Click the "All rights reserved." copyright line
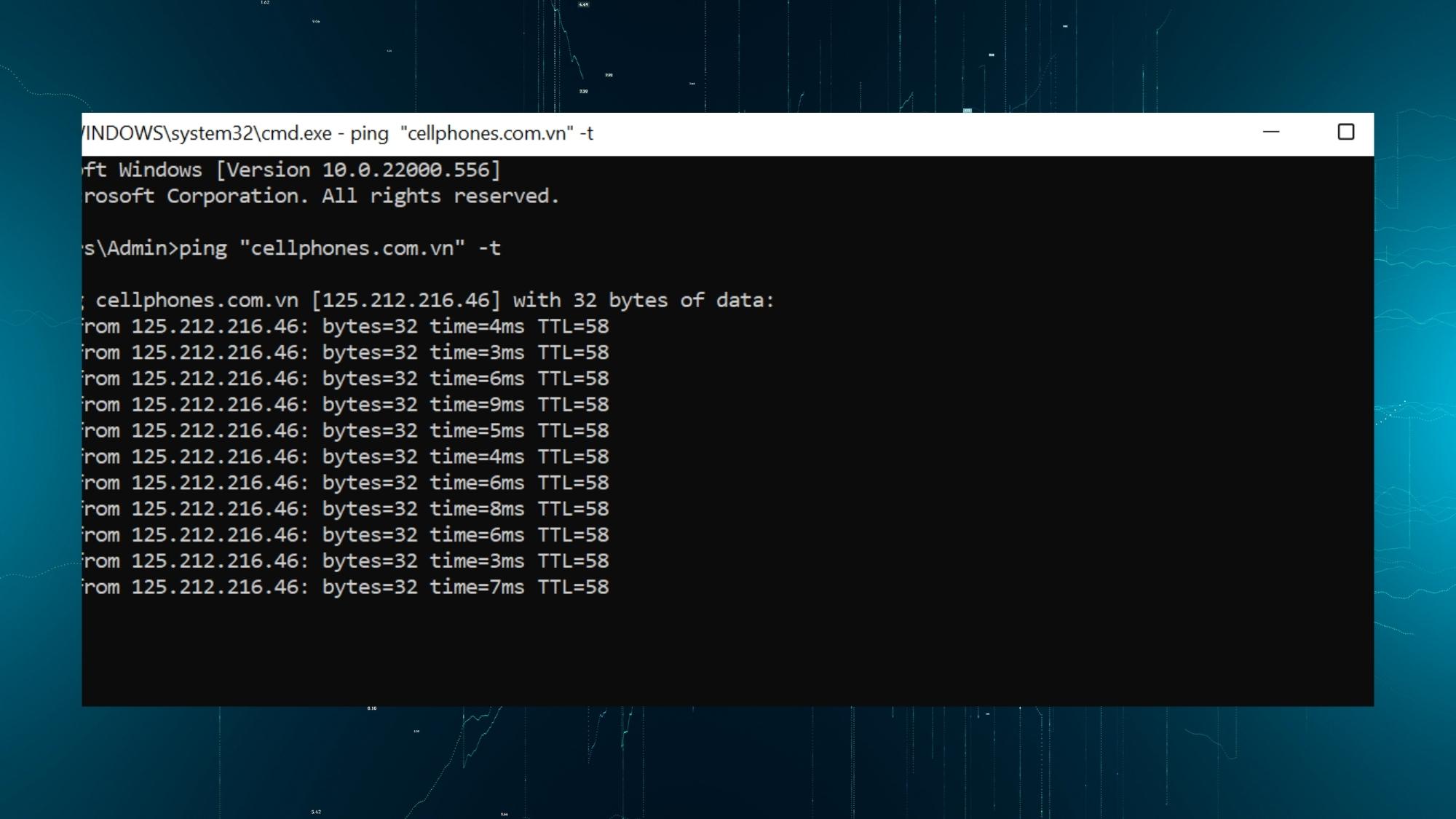The width and height of the screenshot is (1456, 819). tap(440, 197)
